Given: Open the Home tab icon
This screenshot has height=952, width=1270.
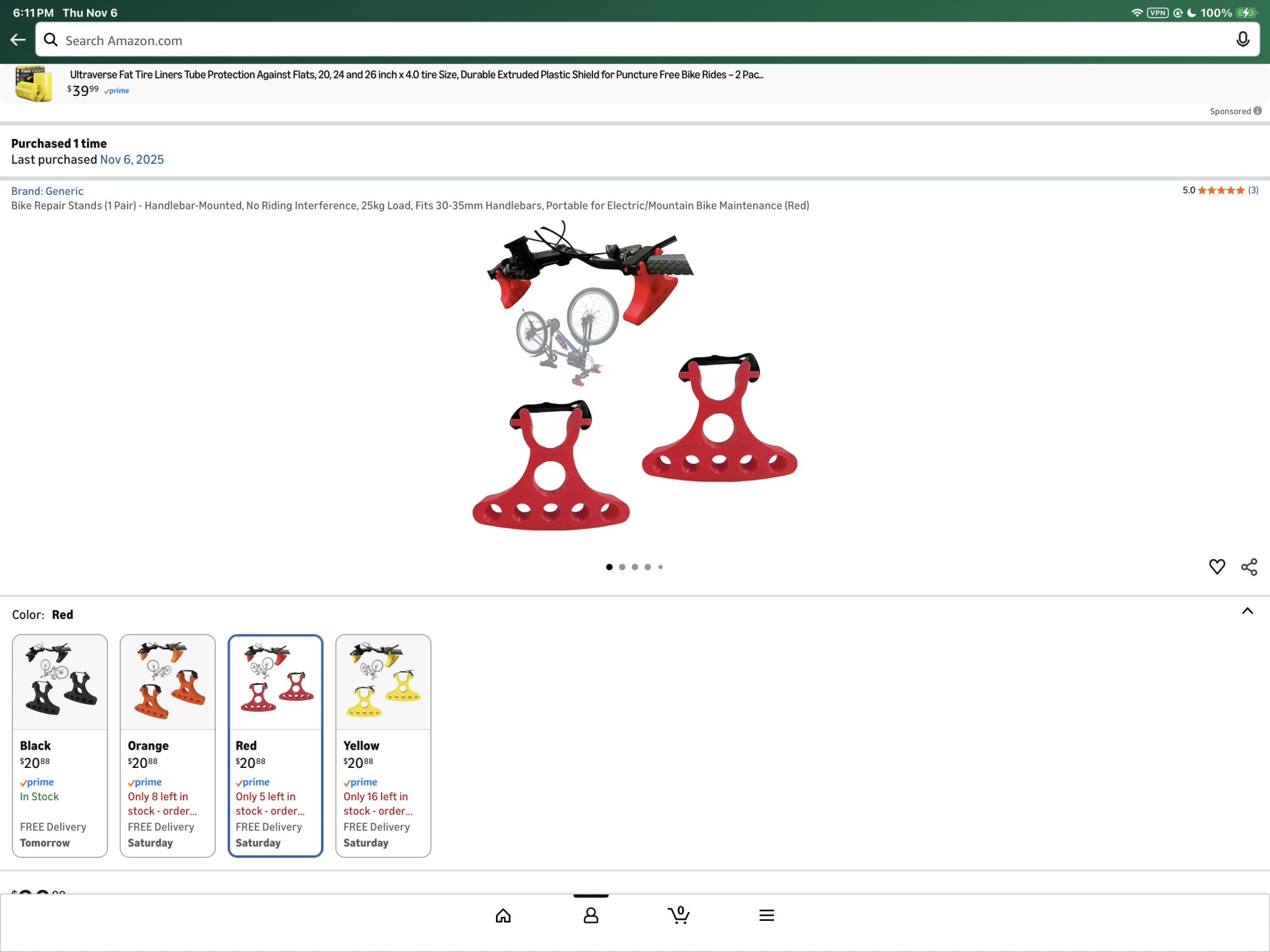Looking at the screenshot, I should pos(503,915).
